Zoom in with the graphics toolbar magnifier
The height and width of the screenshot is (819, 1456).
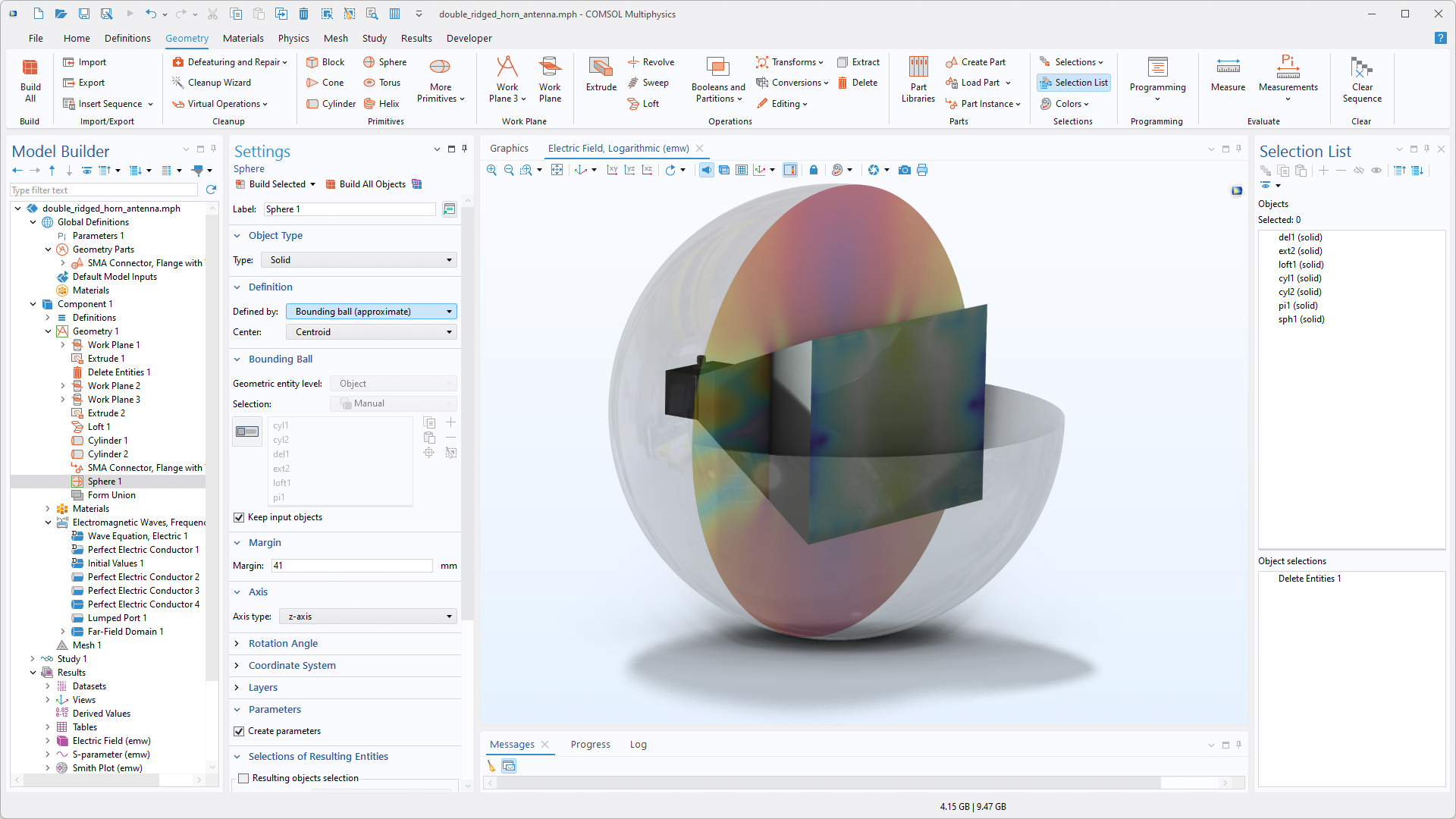(x=491, y=170)
